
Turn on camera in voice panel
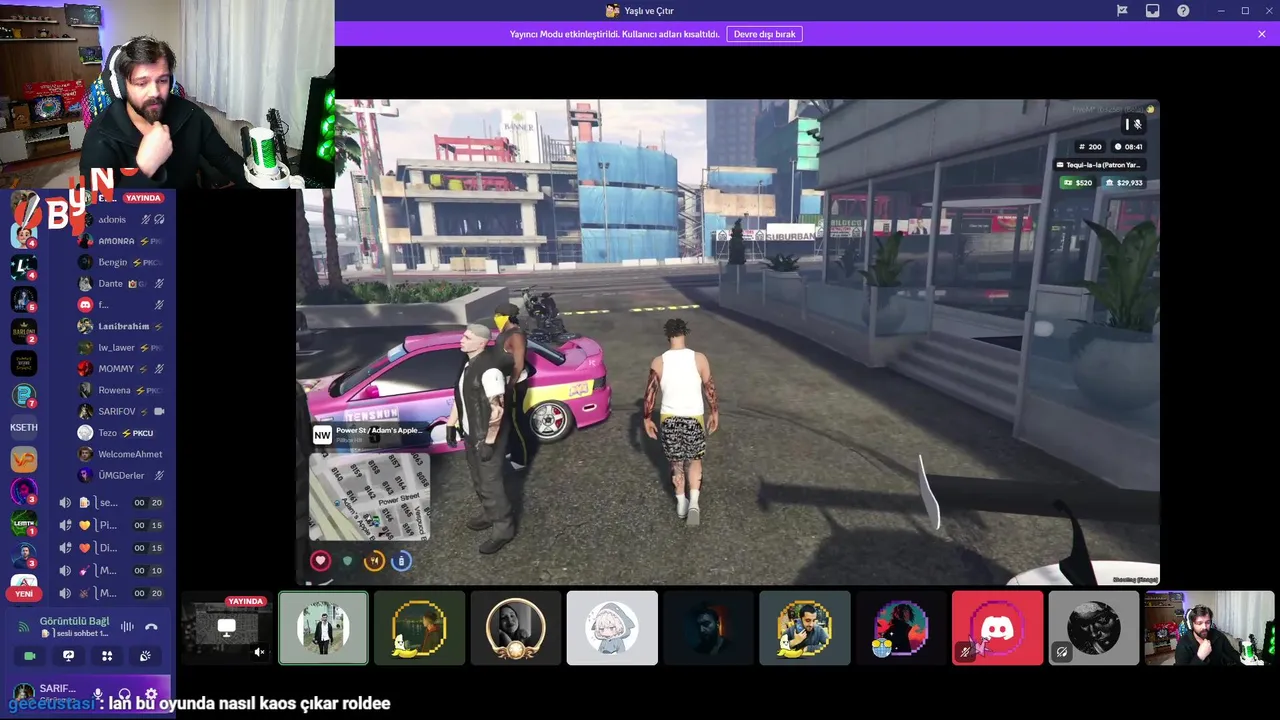pos(29,656)
